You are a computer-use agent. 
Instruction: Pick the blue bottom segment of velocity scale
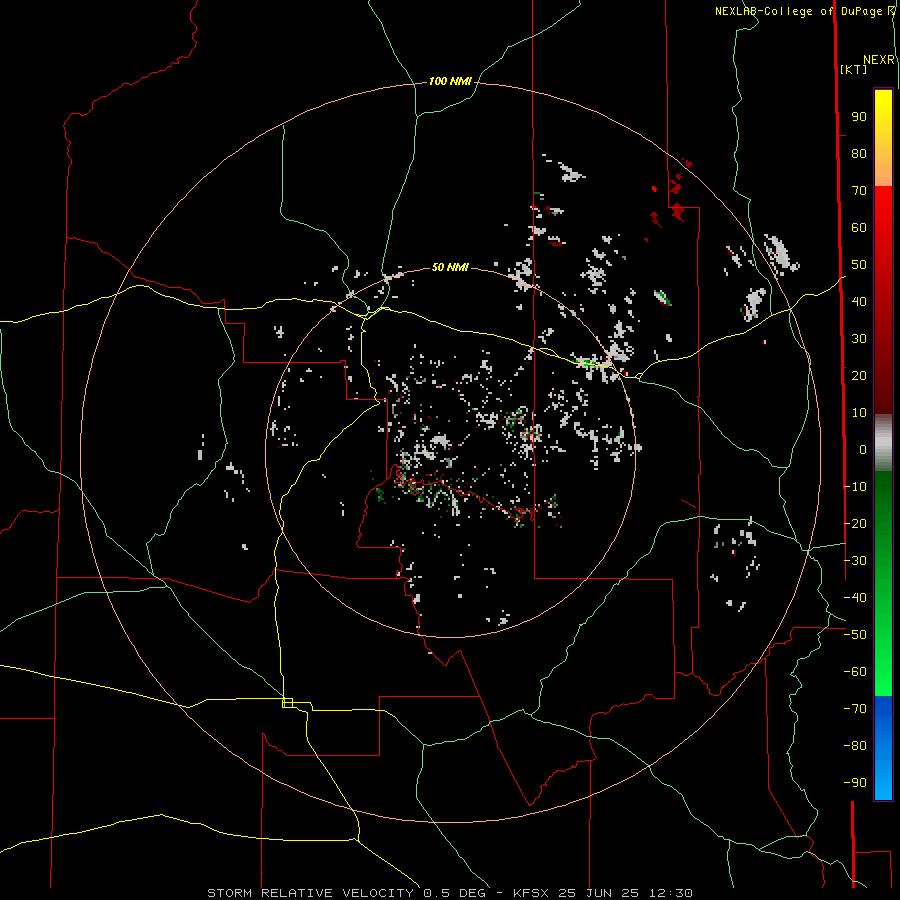[x=883, y=748]
